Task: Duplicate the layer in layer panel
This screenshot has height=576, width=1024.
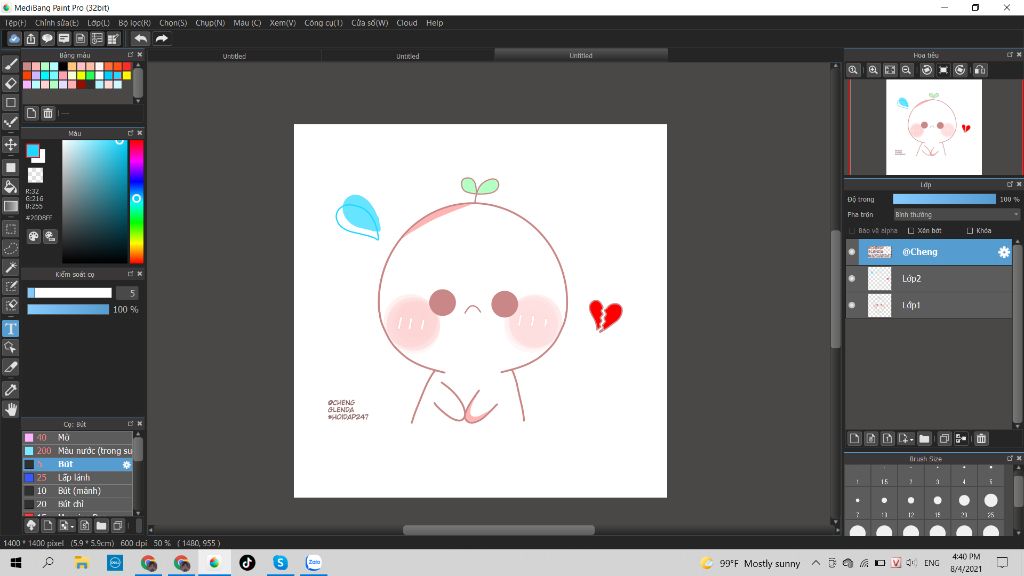Action: click(x=944, y=439)
